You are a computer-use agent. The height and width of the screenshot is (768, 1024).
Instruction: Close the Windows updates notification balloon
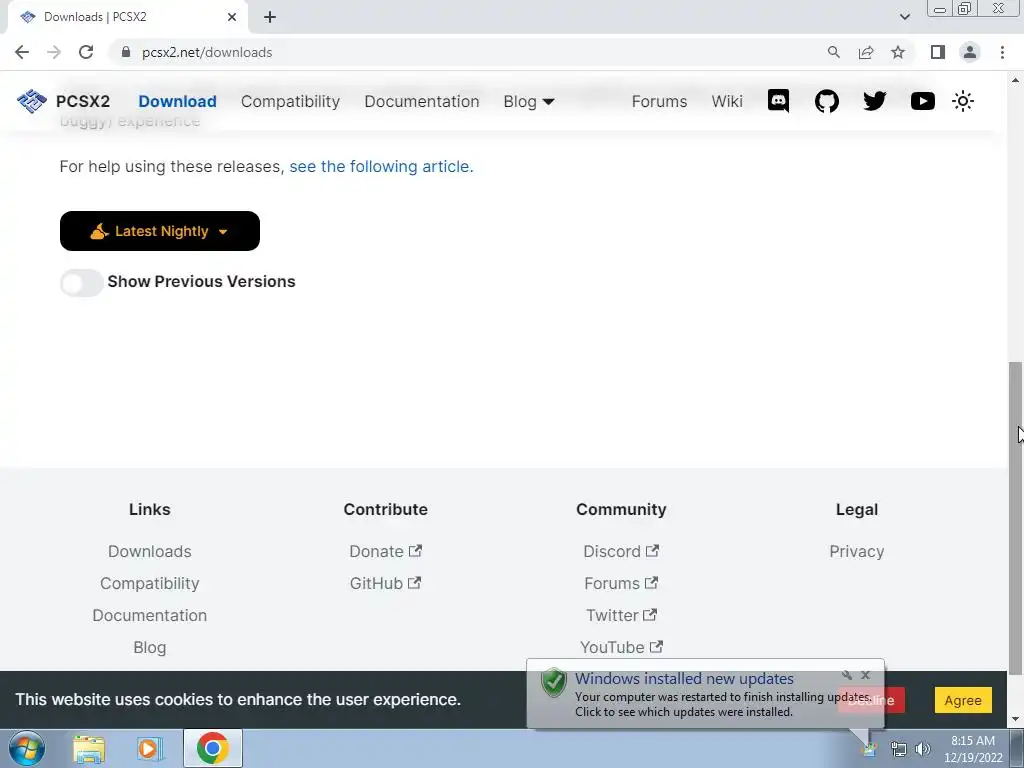865,675
